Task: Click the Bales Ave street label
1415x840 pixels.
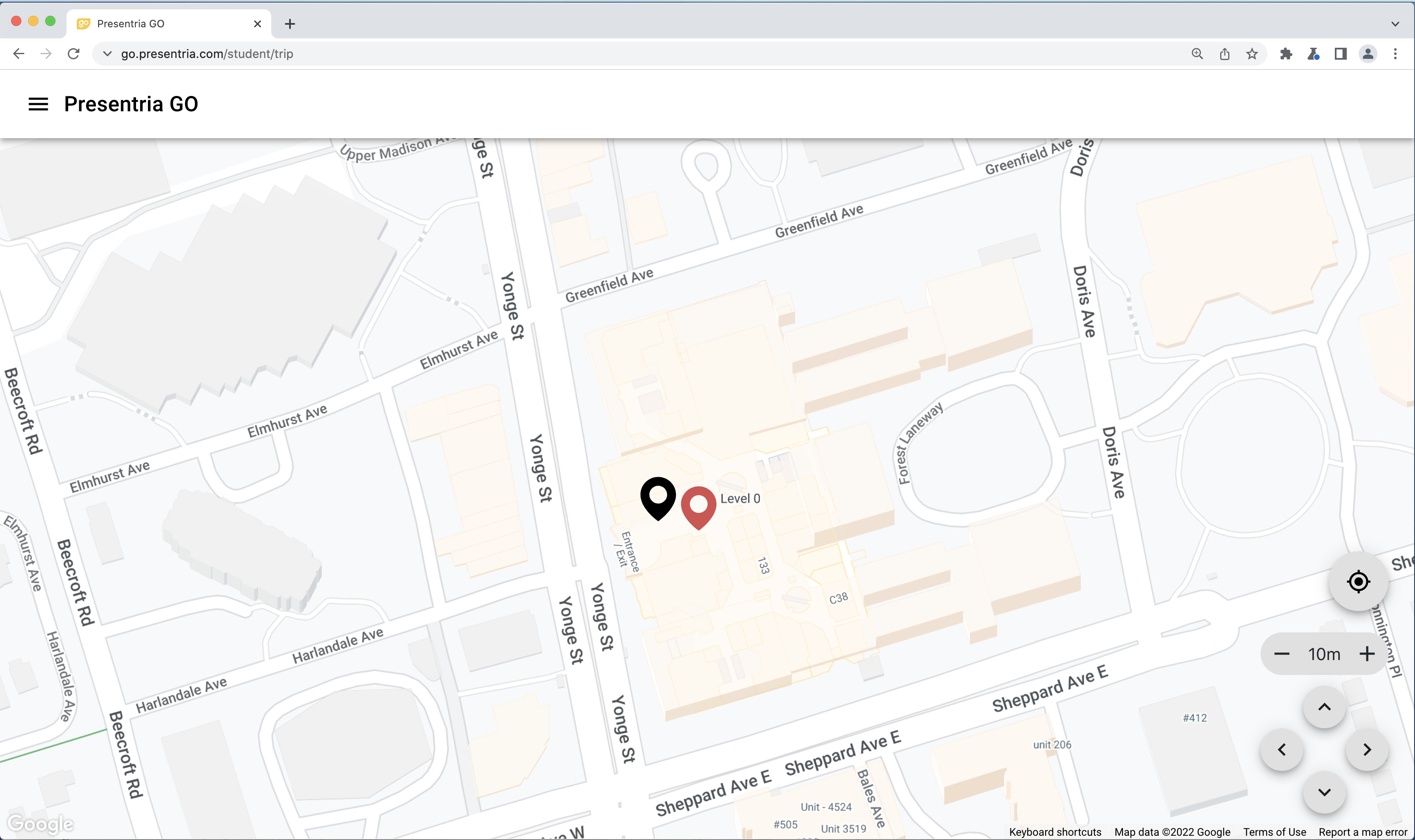Action: tap(871, 798)
